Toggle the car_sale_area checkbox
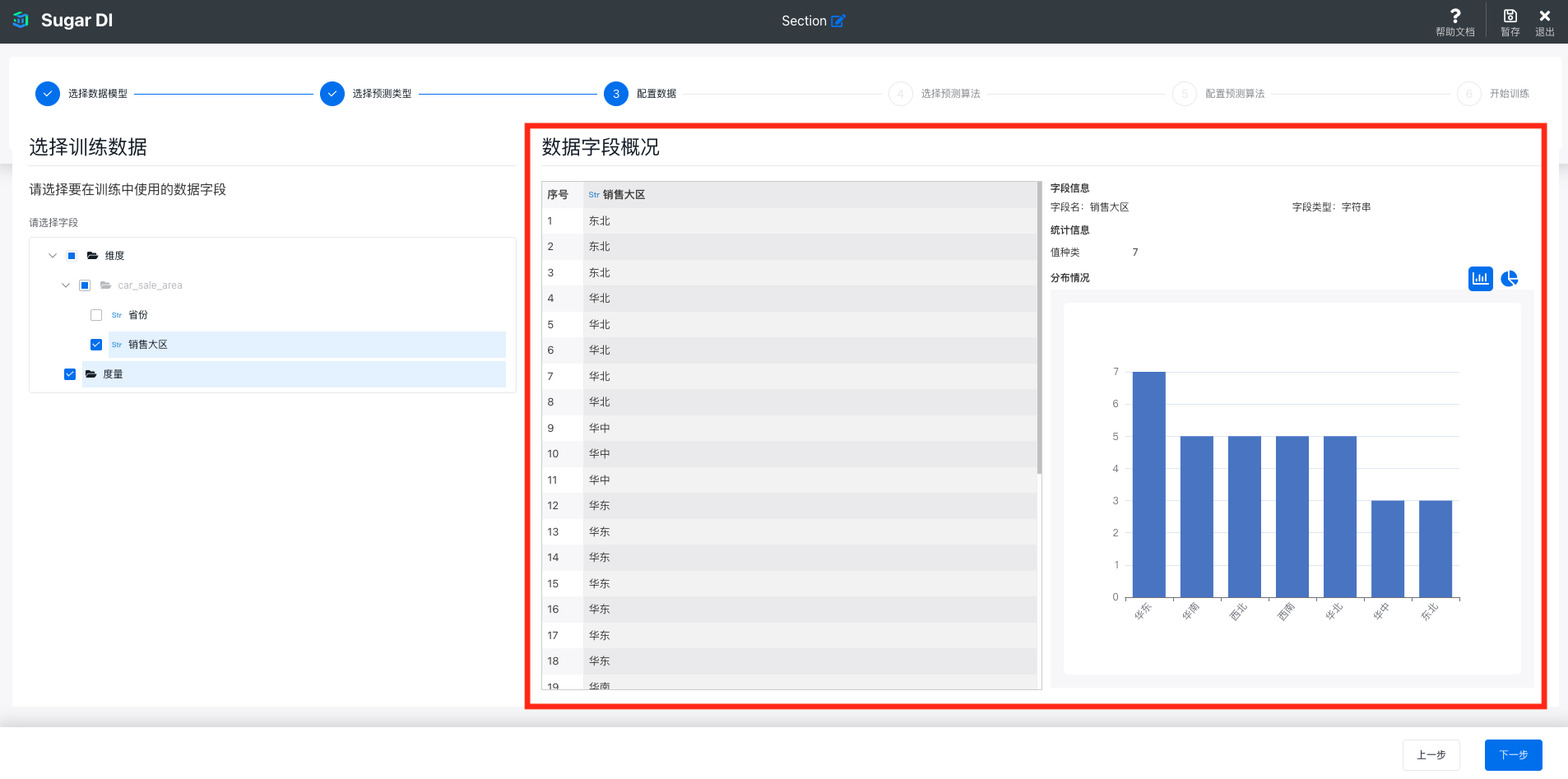 (85, 285)
